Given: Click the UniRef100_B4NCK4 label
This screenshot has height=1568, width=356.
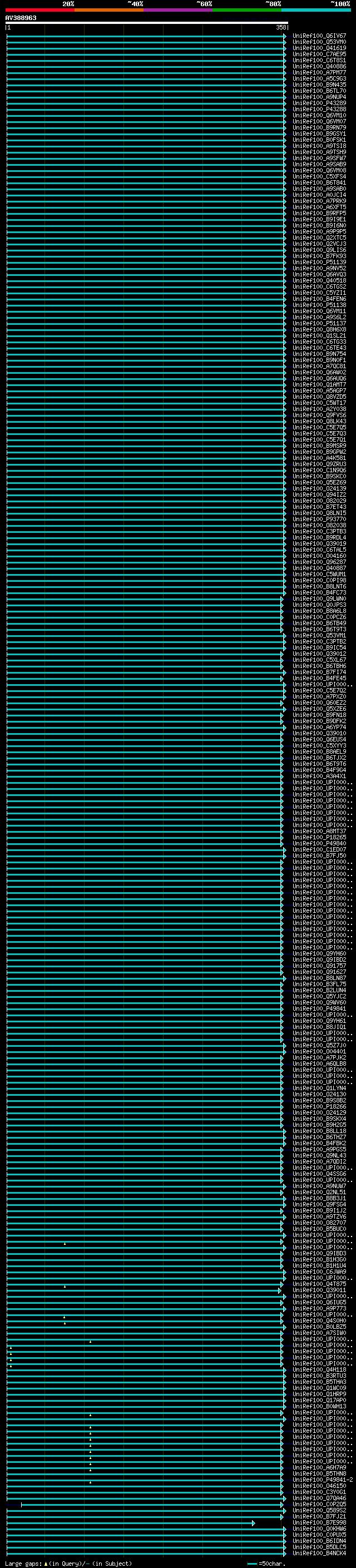Looking at the screenshot, I should (x=319, y=1554).
